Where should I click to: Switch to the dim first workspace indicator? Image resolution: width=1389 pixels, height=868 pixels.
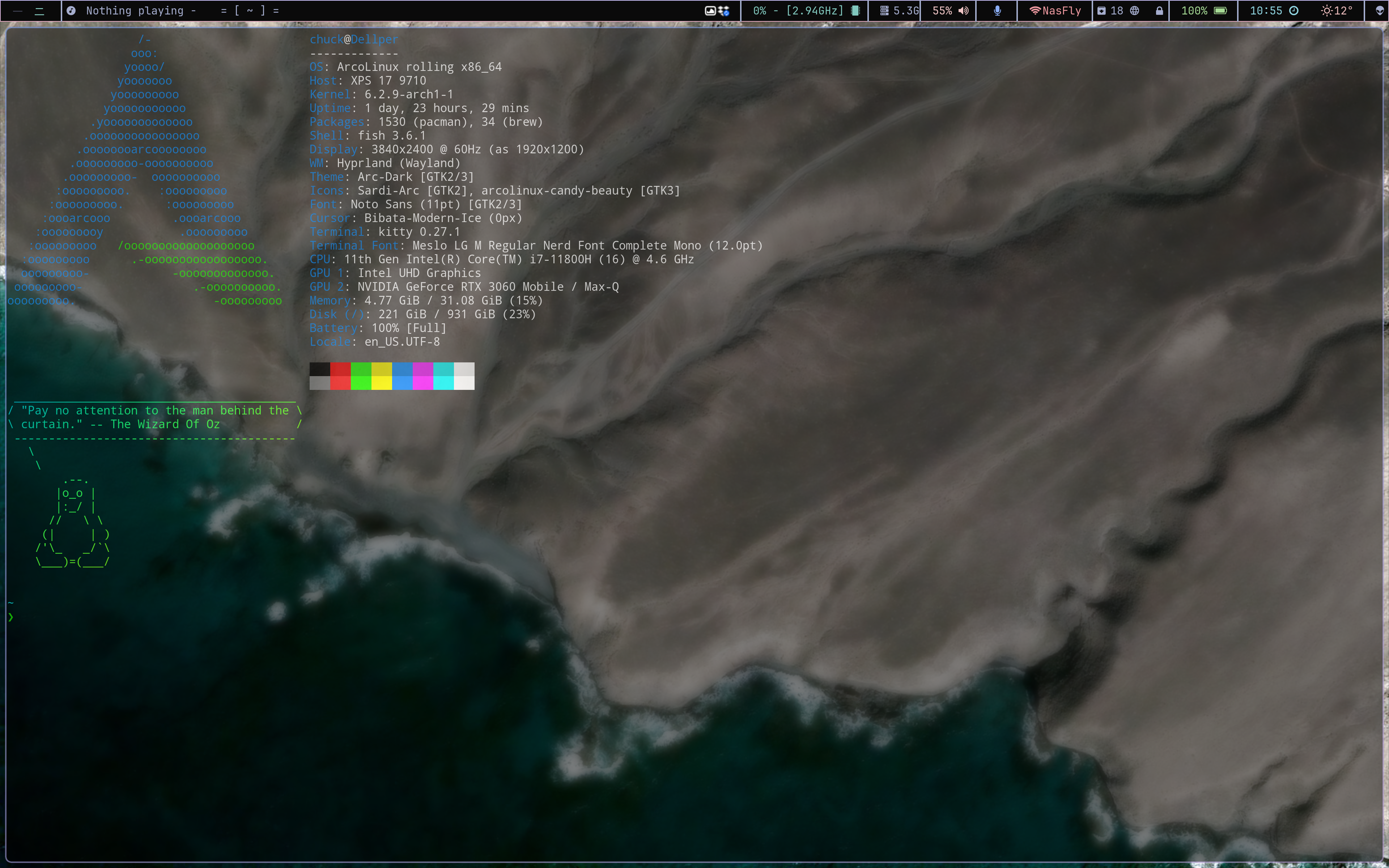coord(18,11)
